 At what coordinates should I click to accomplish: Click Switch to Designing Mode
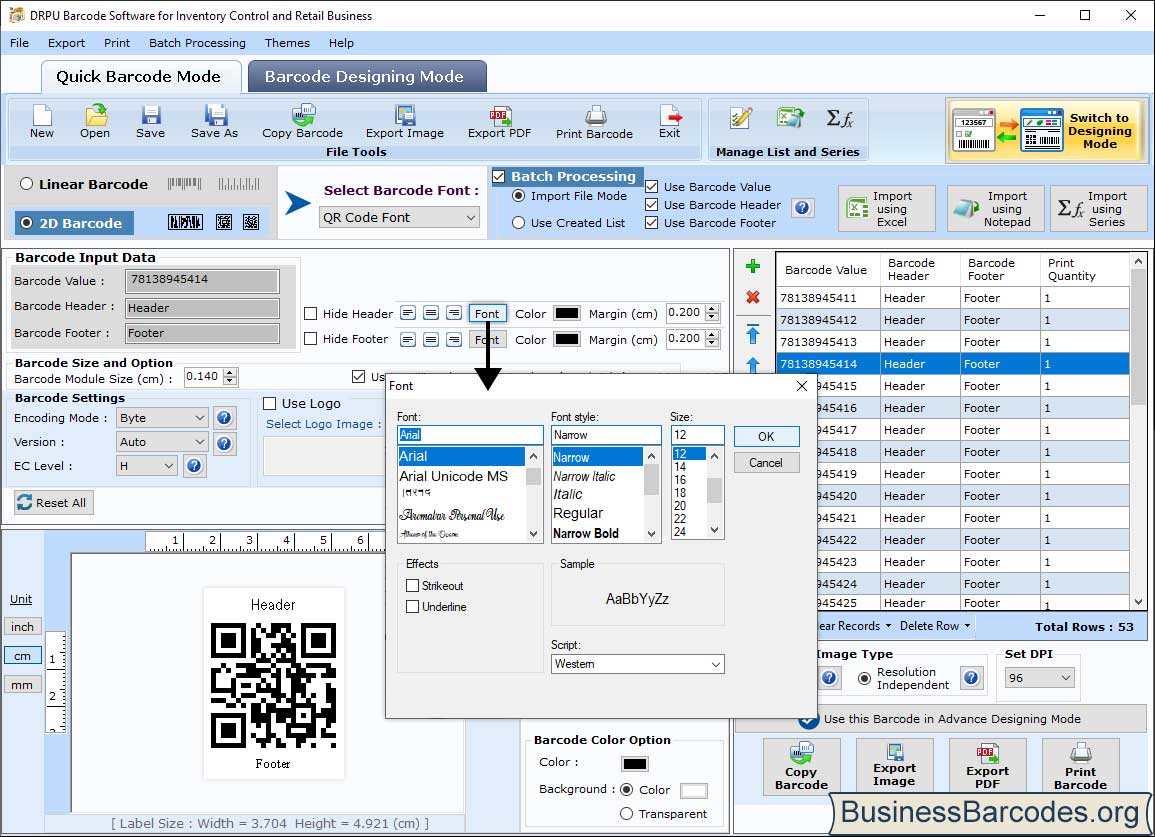pos(1047,131)
